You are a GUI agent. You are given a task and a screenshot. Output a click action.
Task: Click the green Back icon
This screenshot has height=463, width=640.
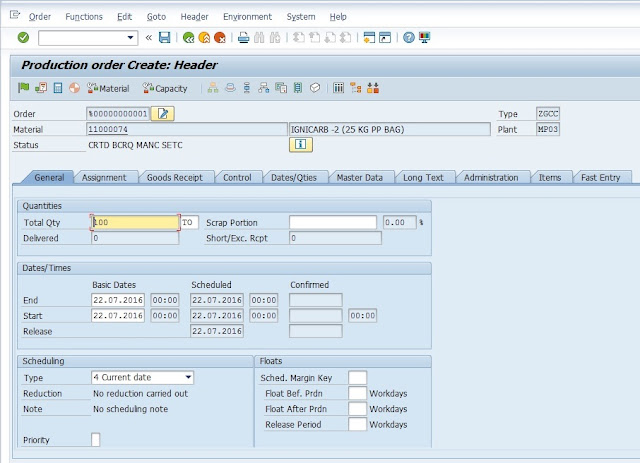188,38
